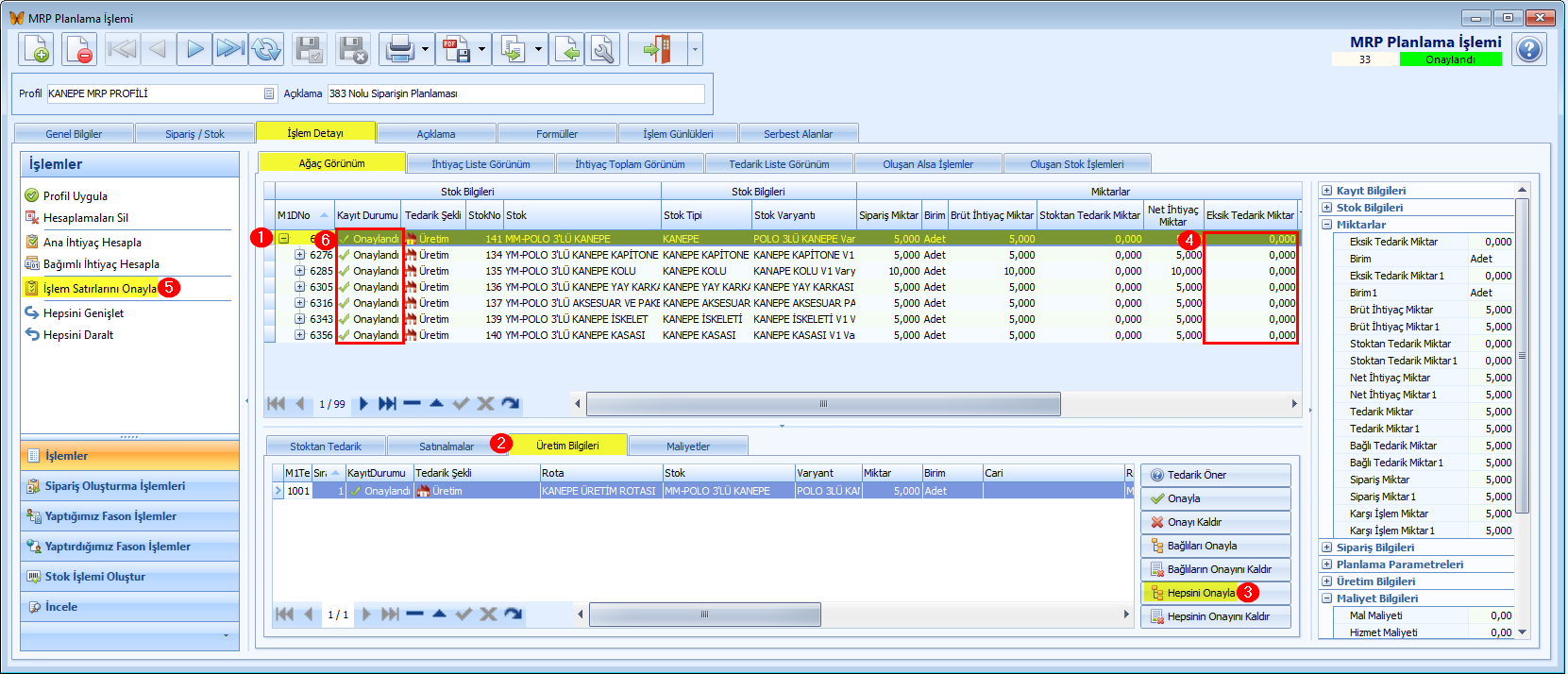Refresh the lower Üretim Bilgileri grid navigator

tap(513, 615)
